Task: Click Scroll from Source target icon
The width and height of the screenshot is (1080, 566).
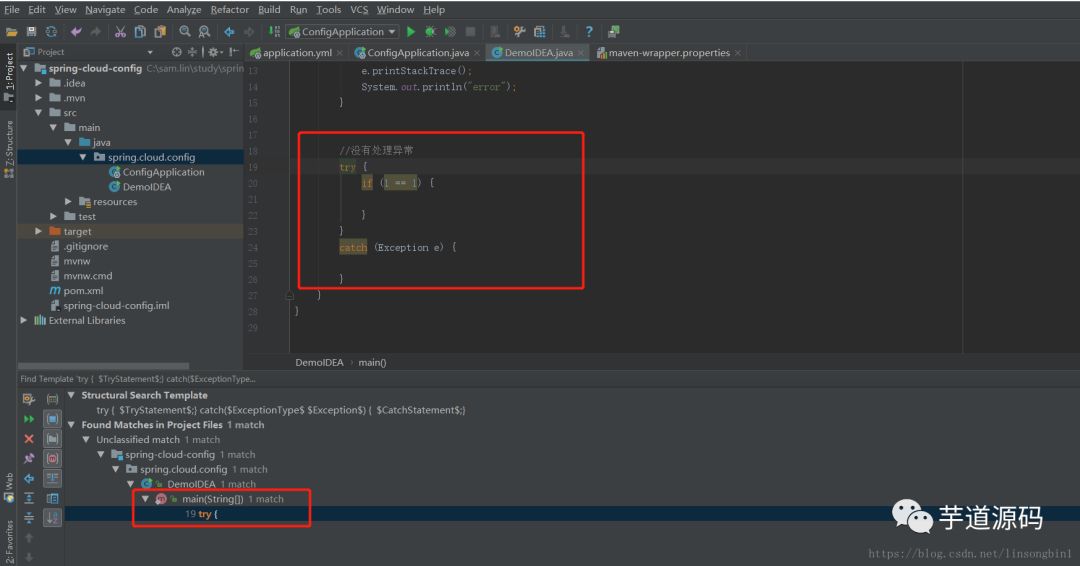Action: [x=176, y=52]
